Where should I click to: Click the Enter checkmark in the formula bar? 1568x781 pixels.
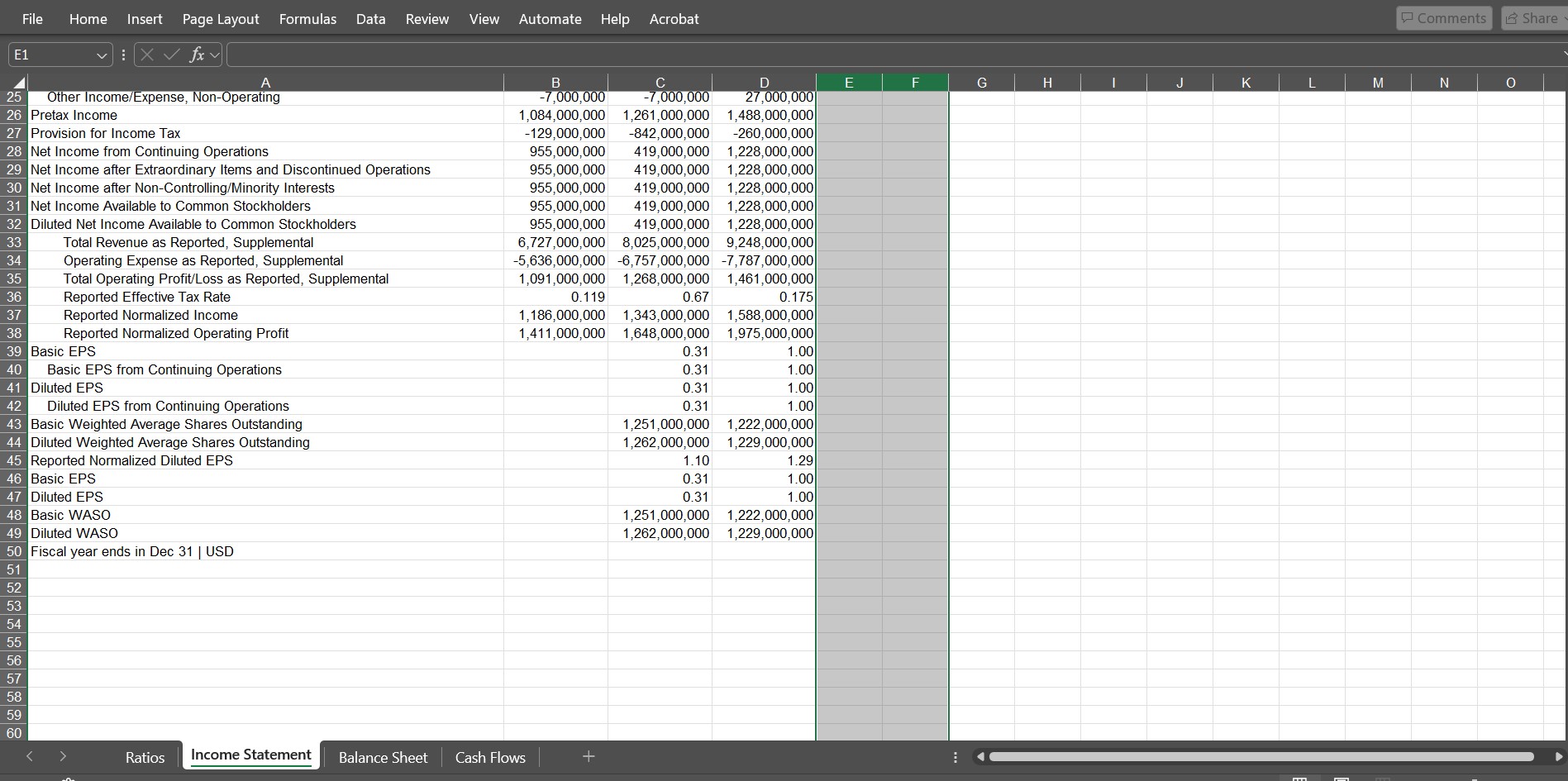point(171,55)
